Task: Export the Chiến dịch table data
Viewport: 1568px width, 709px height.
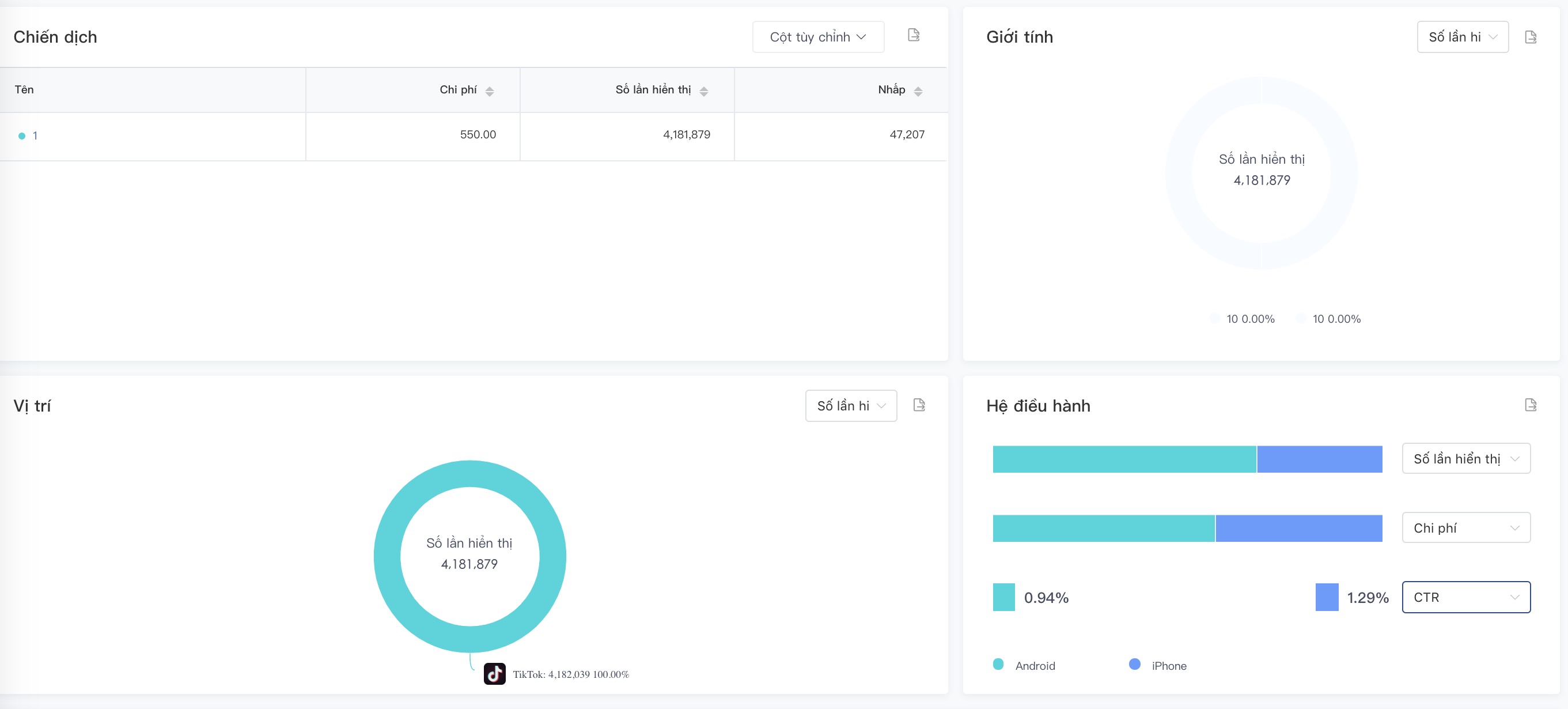Action: tap(913, 36)
